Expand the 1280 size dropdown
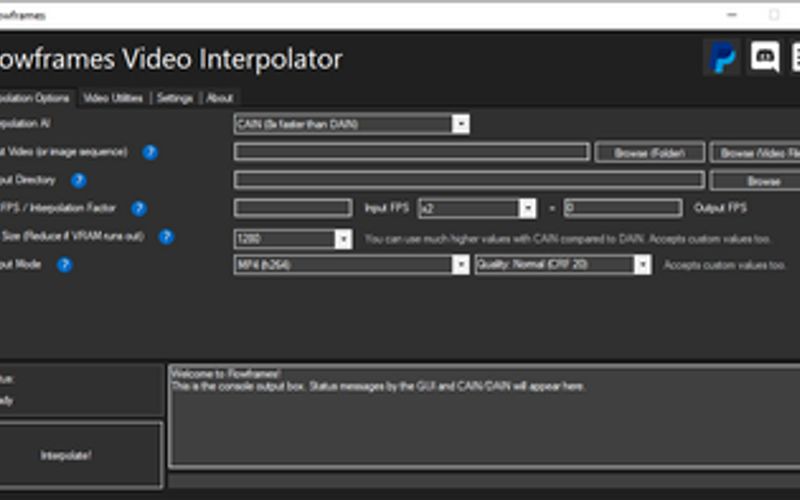This screenshot has width=800, height=500. (x=343, y=239)
